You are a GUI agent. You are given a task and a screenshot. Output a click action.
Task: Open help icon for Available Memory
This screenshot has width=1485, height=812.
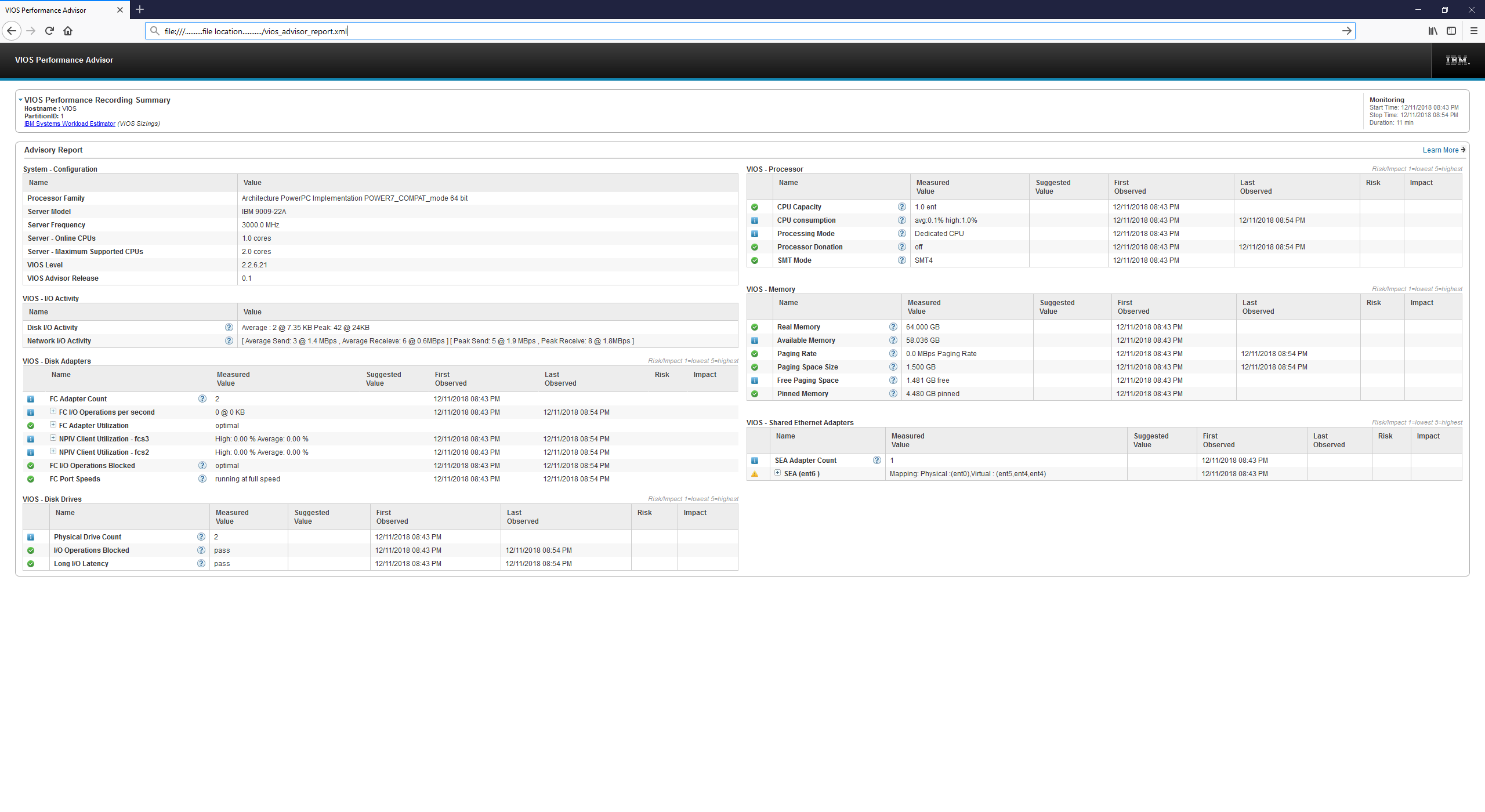click(x=893, y=340)
